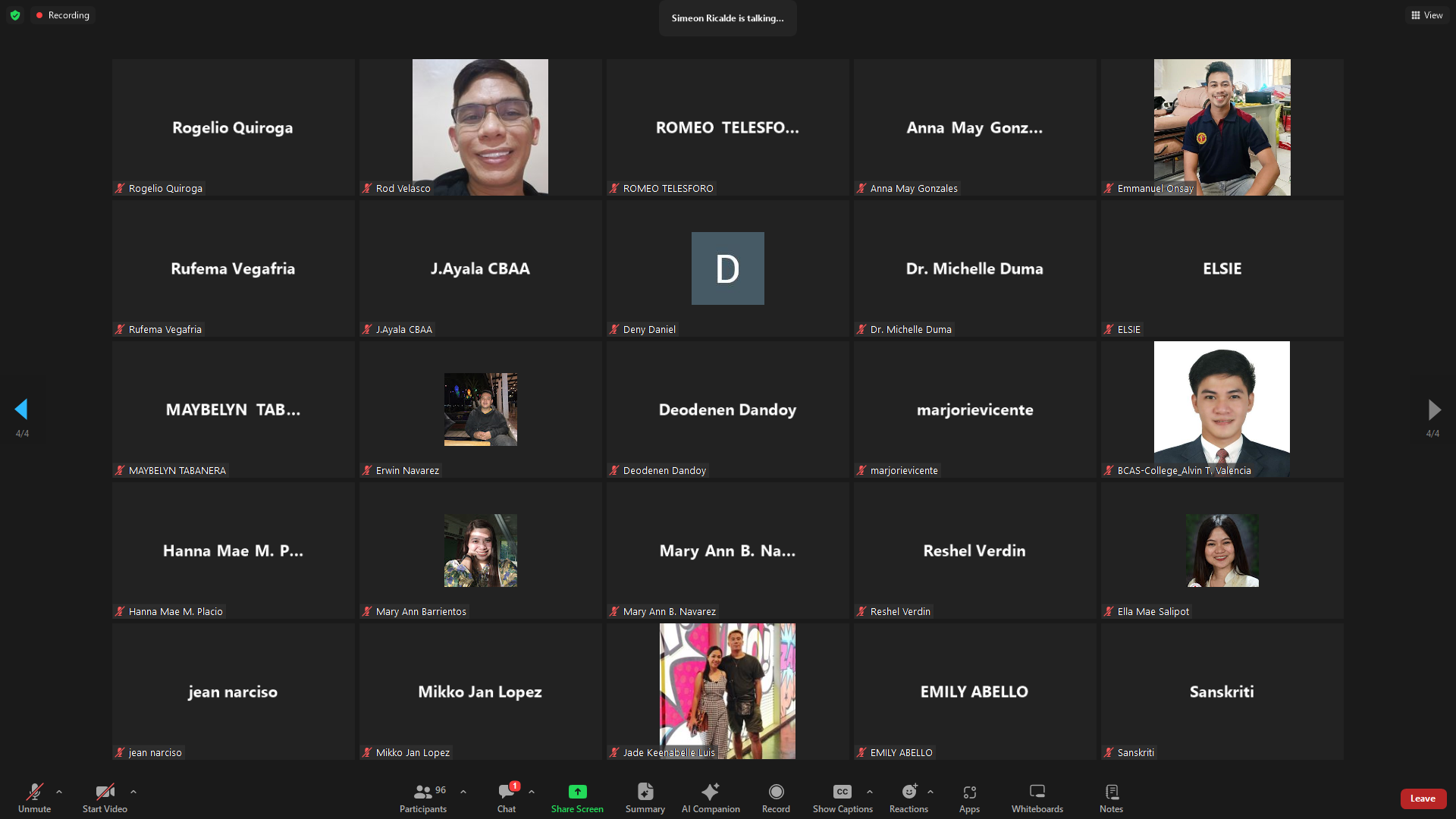Expand video options arrow beside Start Video
The height and width of the screenshot is (819, 1456).
pos(133,792)
